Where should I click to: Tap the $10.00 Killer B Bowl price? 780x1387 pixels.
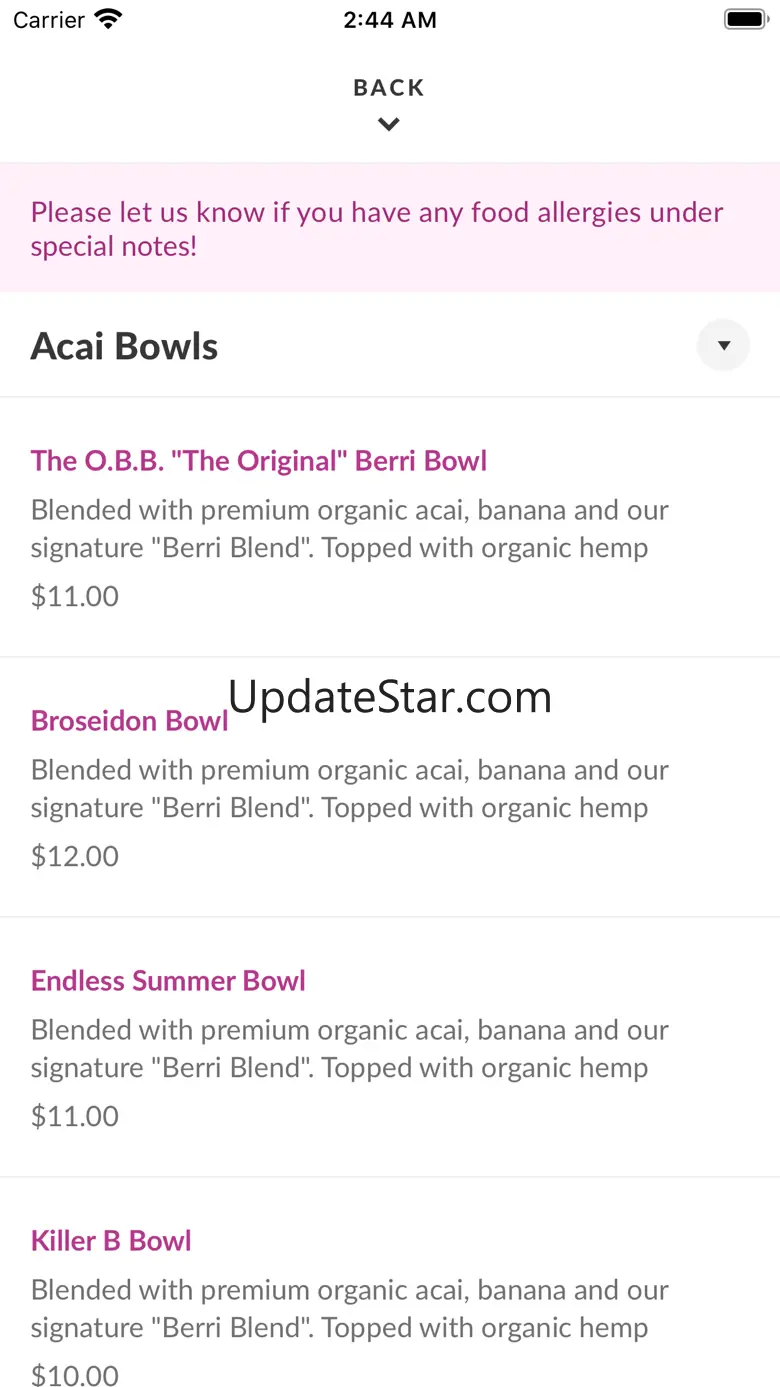pos(75,1375)
